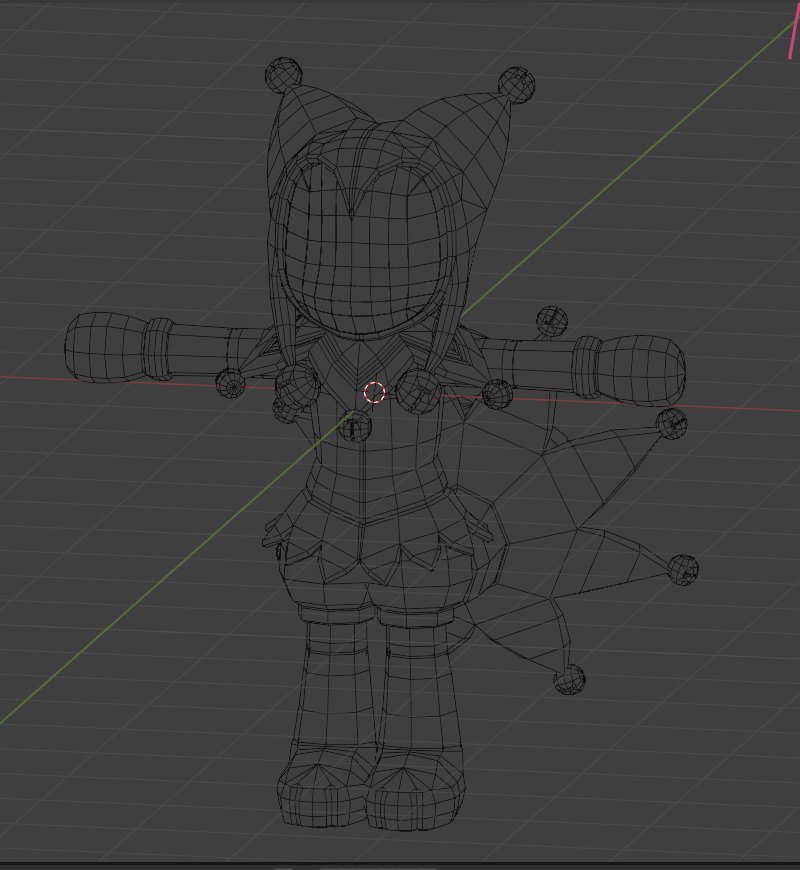Click the bell atop the left hat point
The height and width of the screenshot is (870, 800).
pos(284,74)
